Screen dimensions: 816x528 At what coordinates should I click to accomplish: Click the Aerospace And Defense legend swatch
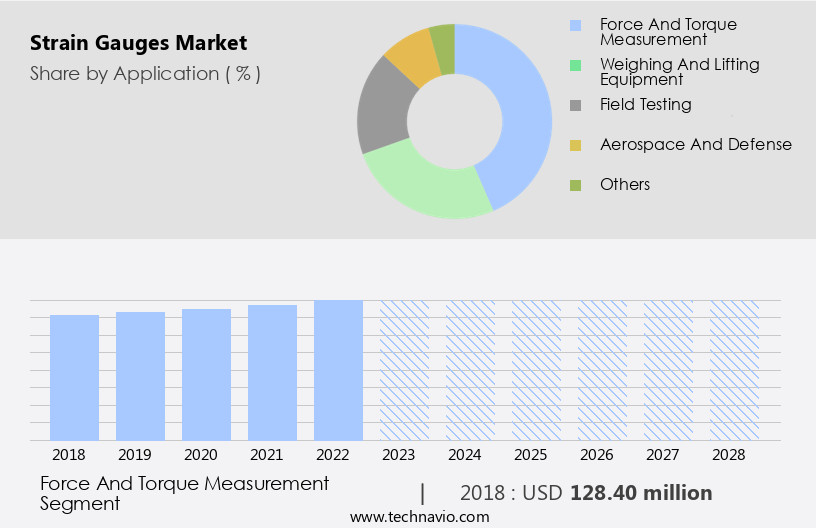(x=575, y=145)
